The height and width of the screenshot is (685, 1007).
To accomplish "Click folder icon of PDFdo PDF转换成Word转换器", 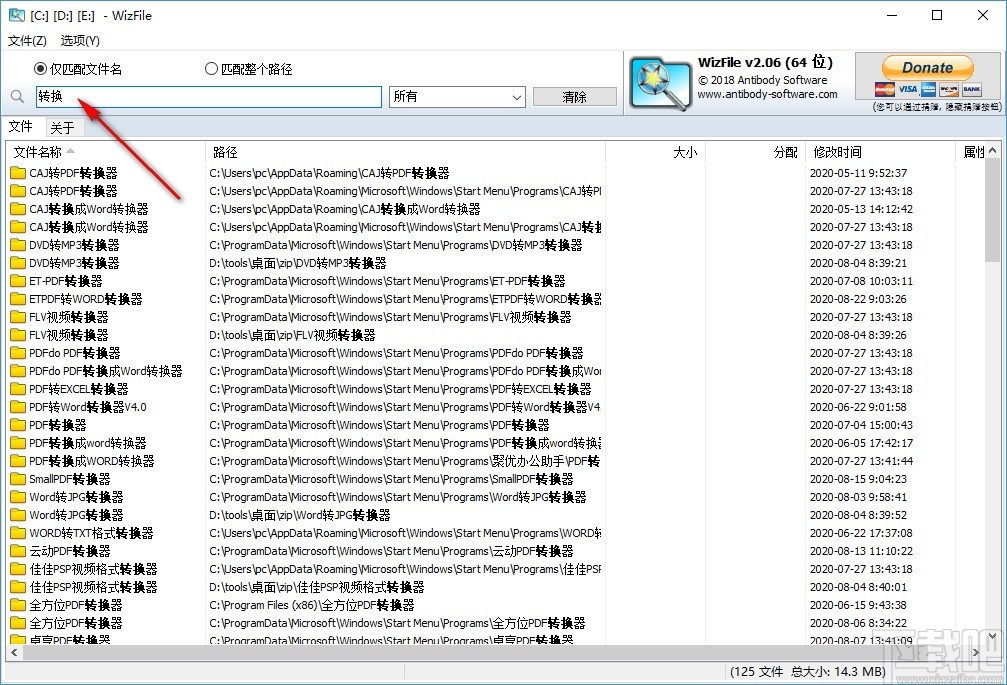I will click(18, 371).
